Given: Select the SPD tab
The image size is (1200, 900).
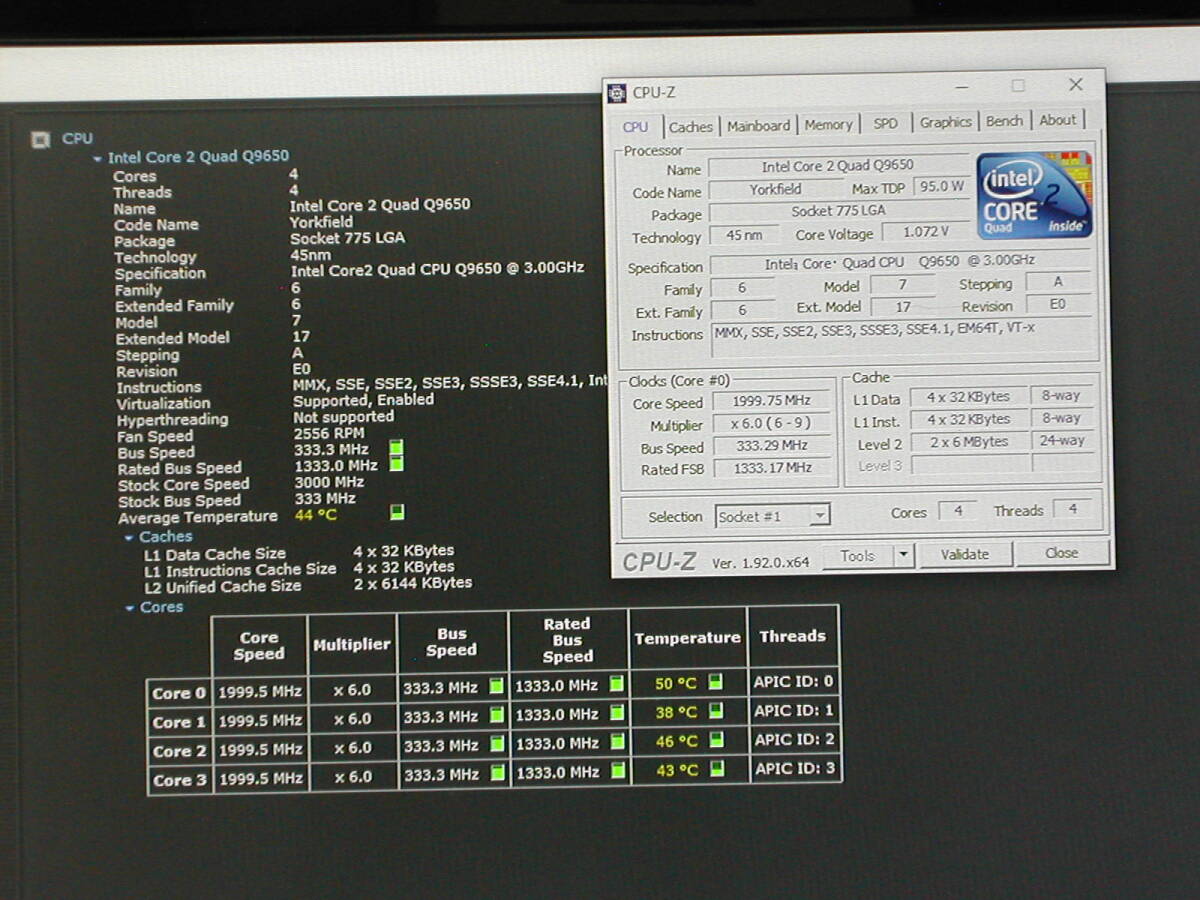Looking at the screenshot, I should coord(885,124).
